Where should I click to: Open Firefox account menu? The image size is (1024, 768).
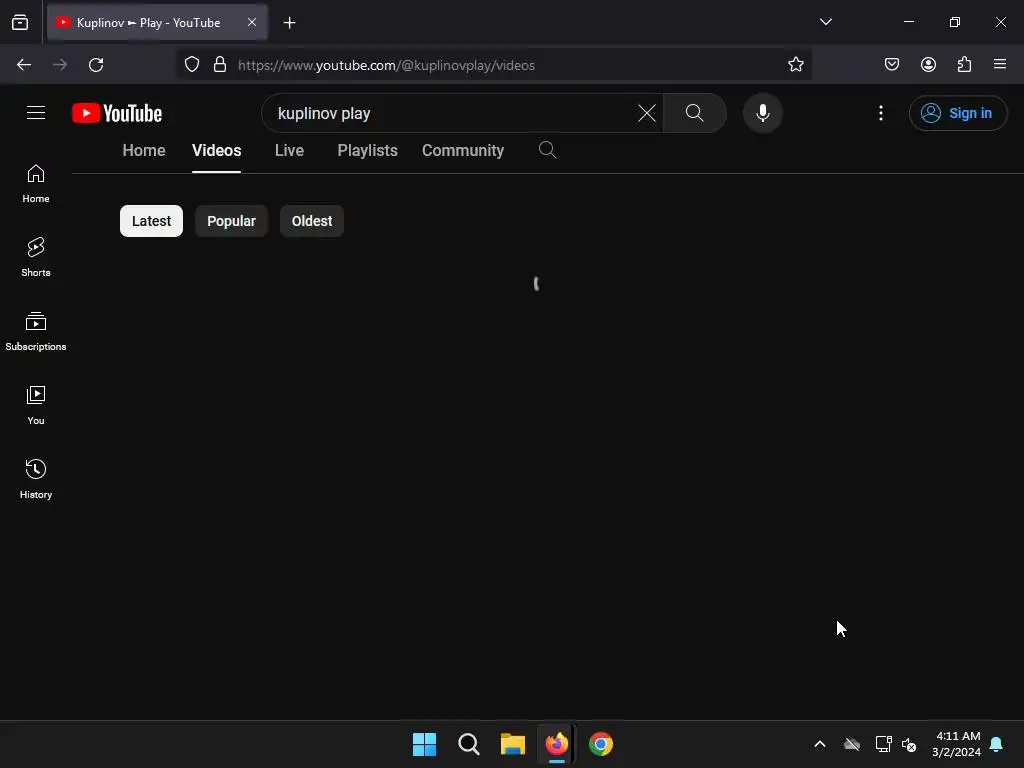click(x=928, y=64)
